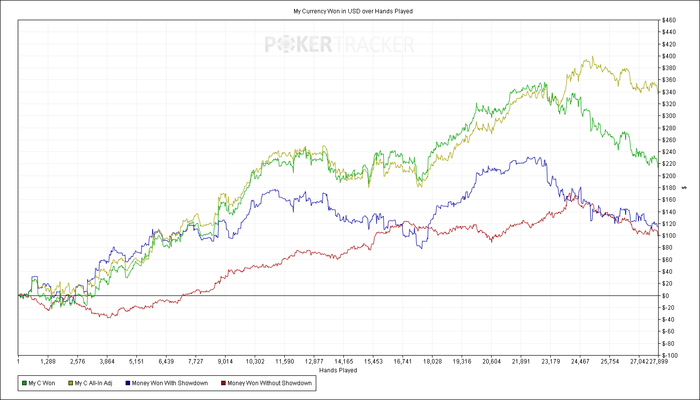The width and height of the screenshot is (700, 400).
Task: Click the 'Hands Played' x-axis title
Action: click(338, 371)
